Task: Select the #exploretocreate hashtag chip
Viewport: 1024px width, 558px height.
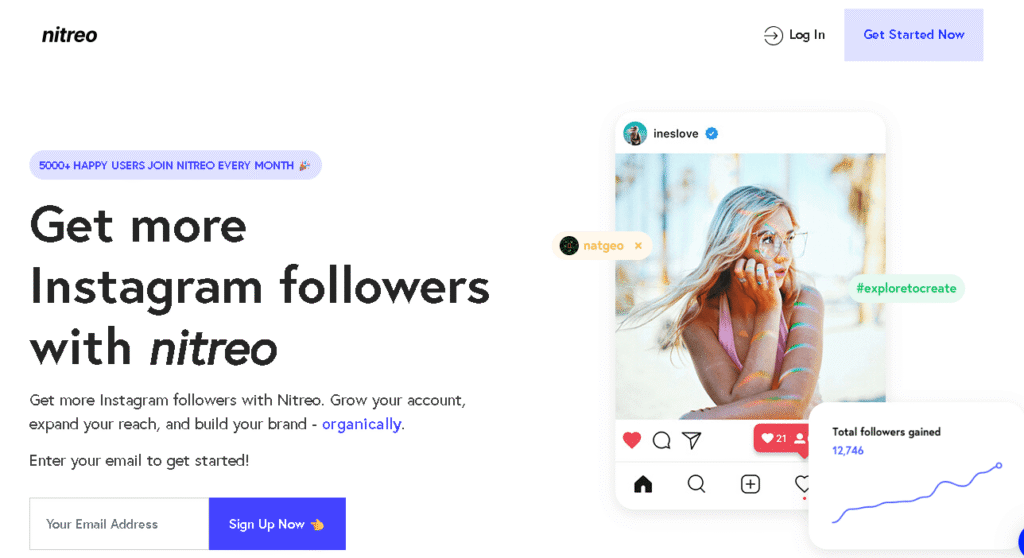Action: tap(906, 288)
